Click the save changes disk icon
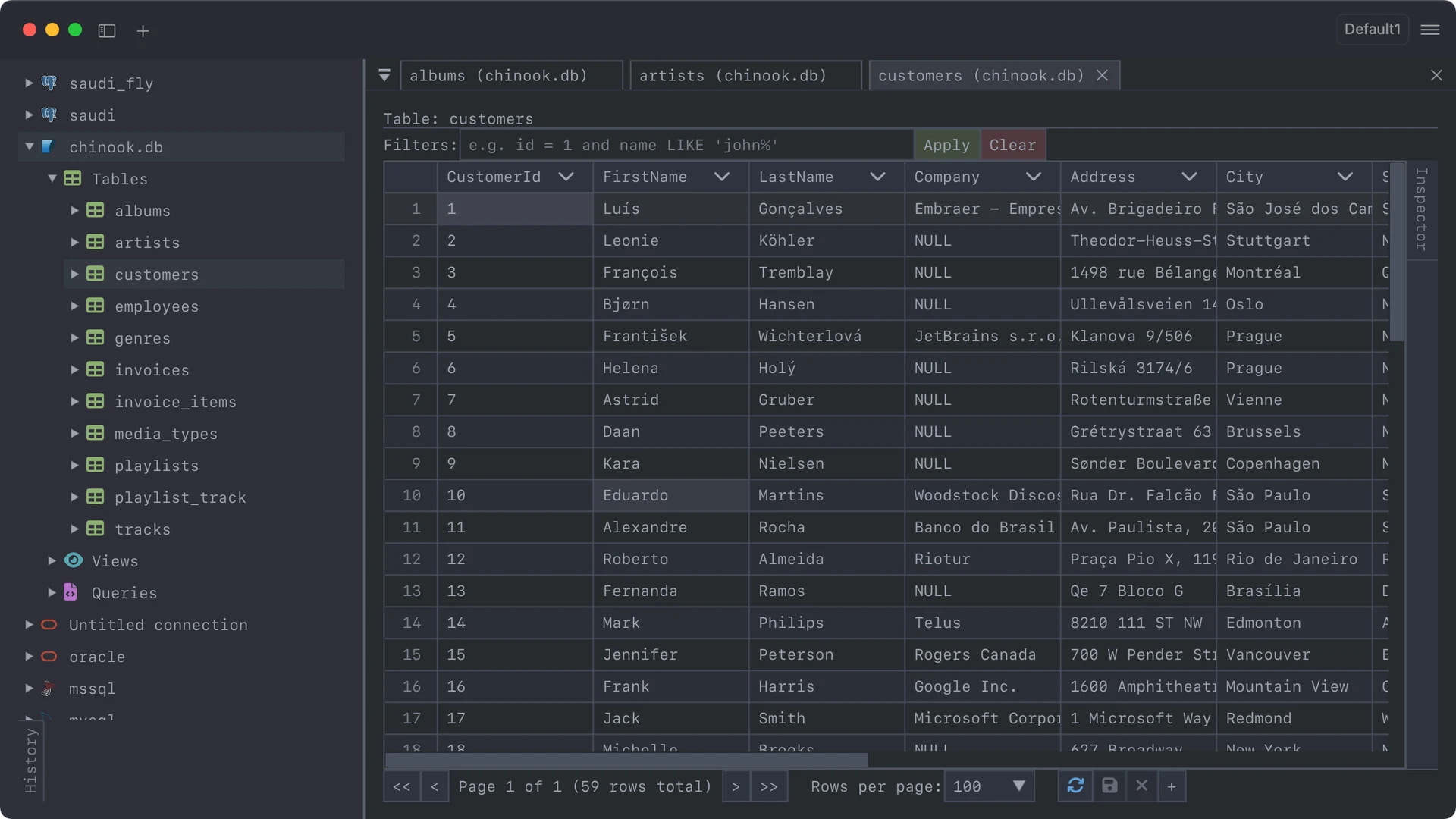The image size is (1456, 819). [x=1109, y=786]
